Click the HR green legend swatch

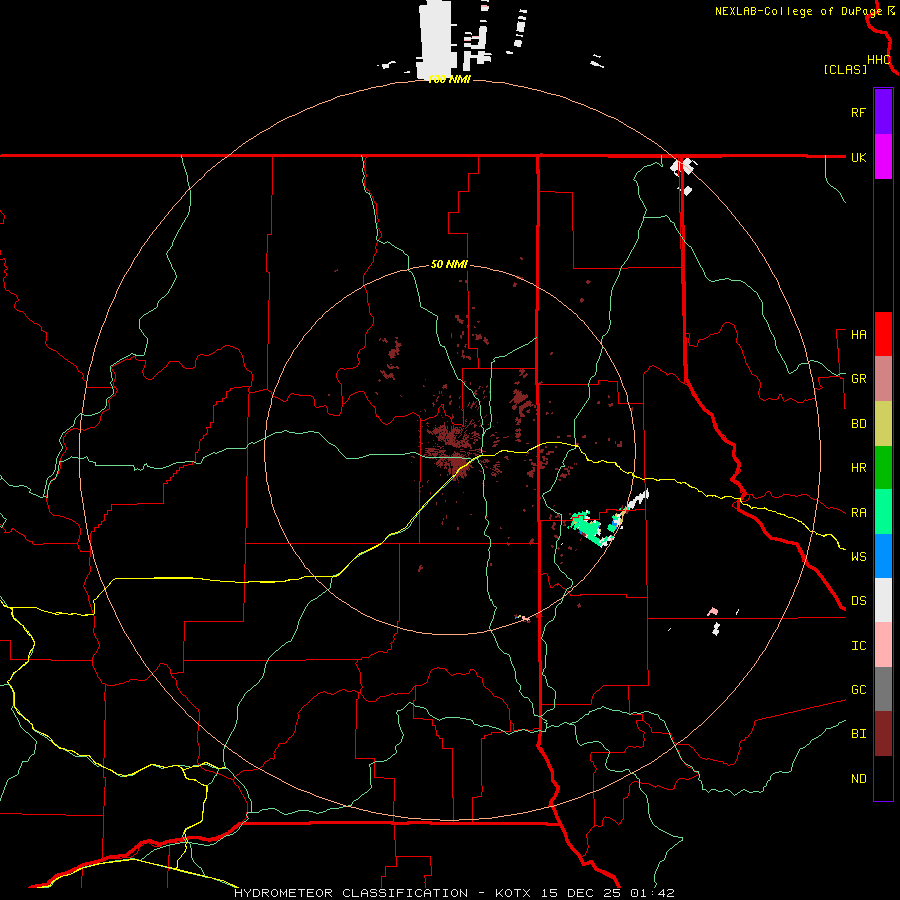click(883, 467)
